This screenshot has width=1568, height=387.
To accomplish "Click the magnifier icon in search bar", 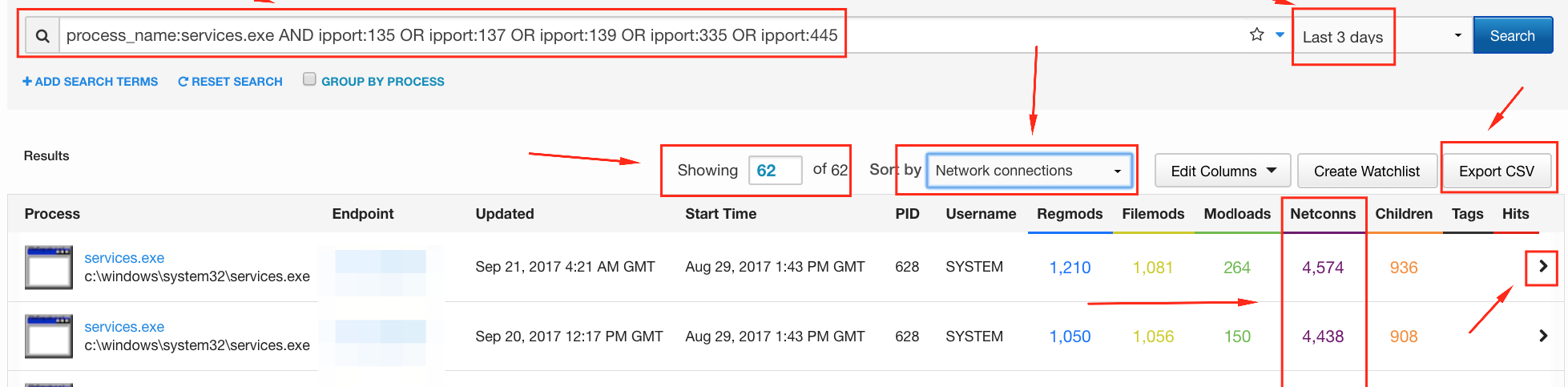I will pos(42,36).
